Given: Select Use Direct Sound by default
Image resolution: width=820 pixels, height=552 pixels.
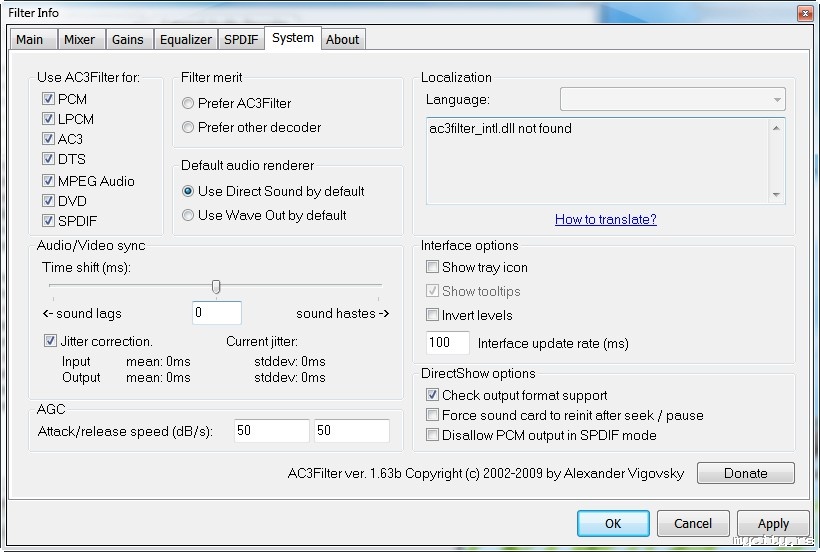Looking at the screenshot, I should [188, 191].
